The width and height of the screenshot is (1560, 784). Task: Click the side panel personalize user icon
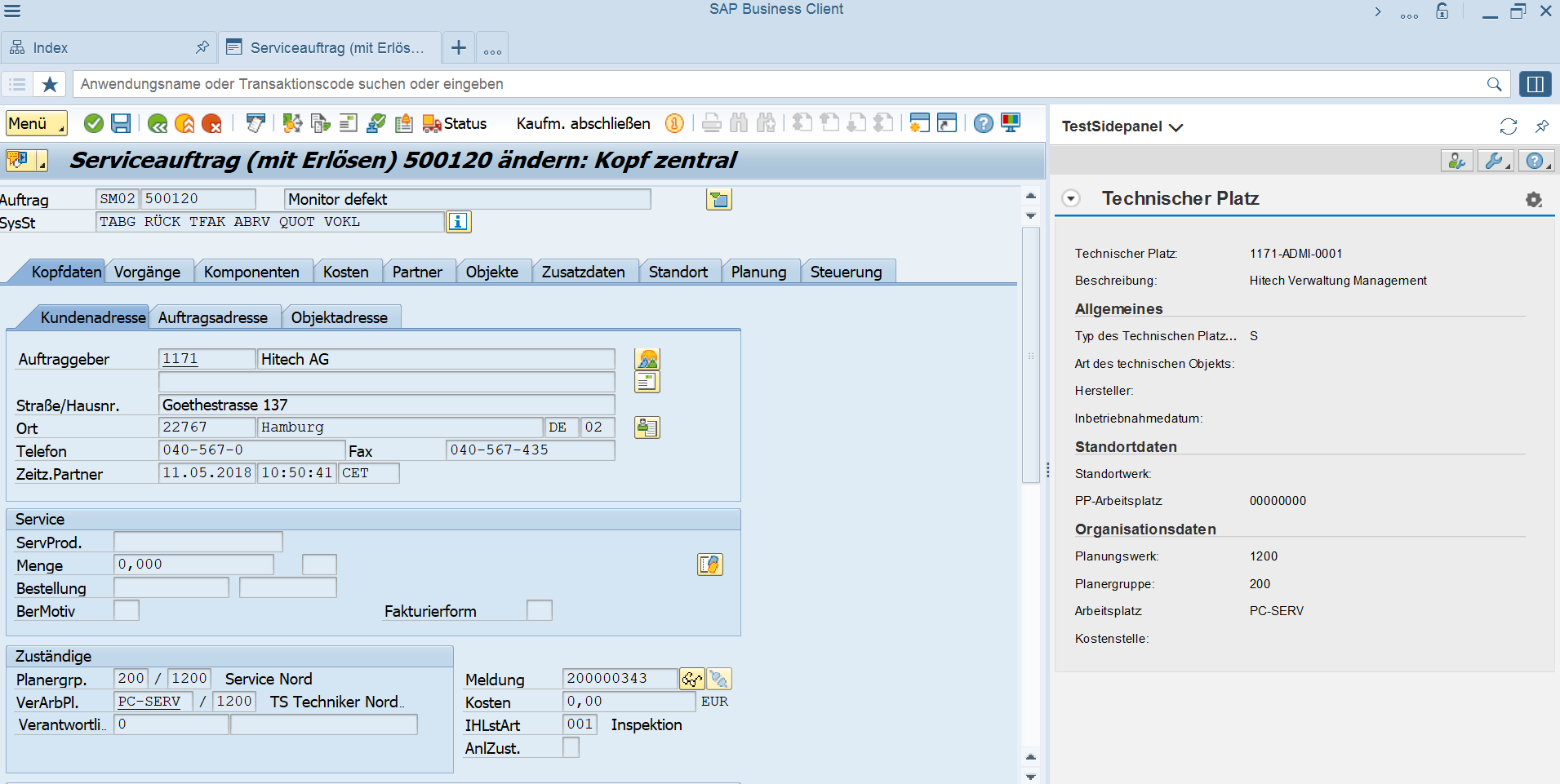pos(1457,161)
